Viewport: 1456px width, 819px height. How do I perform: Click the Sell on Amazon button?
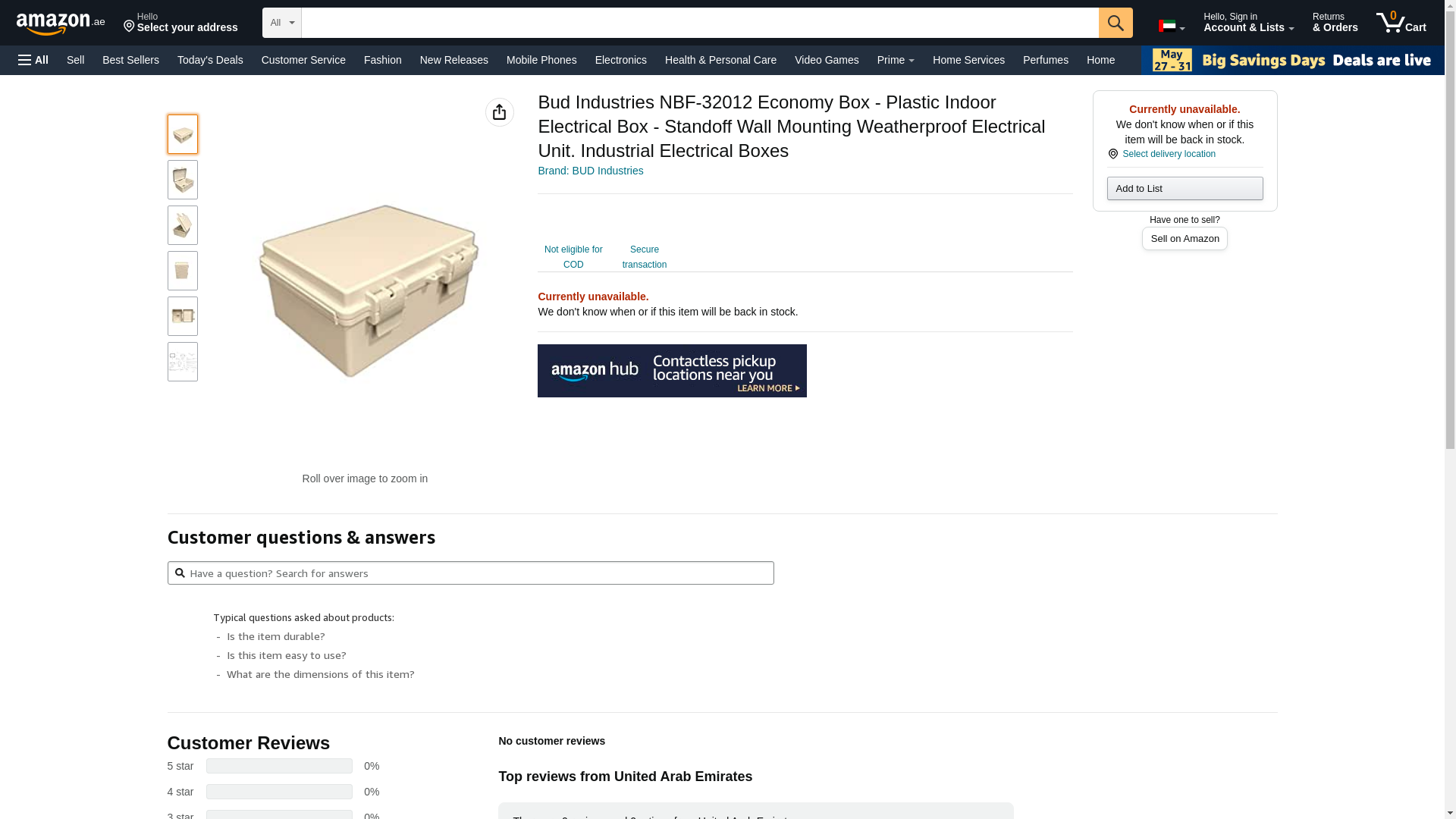pyautogui.click(x=1185, y=239)
